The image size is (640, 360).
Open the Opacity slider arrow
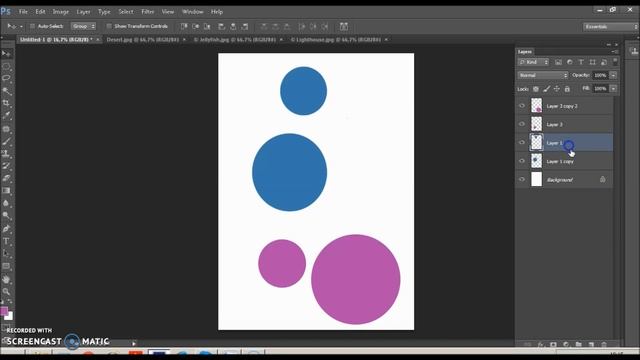click(613, 75)
